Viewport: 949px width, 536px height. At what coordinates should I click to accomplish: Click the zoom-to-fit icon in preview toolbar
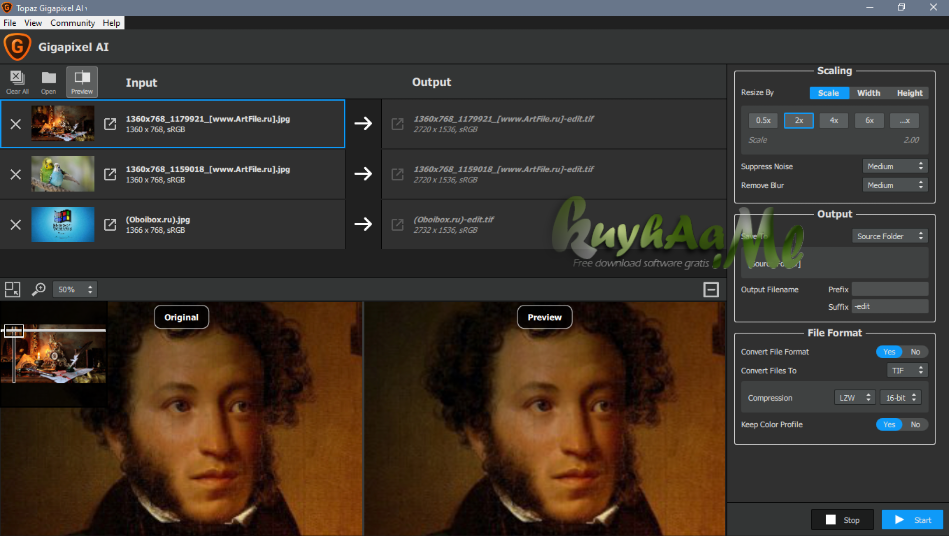tap(12, 289)
